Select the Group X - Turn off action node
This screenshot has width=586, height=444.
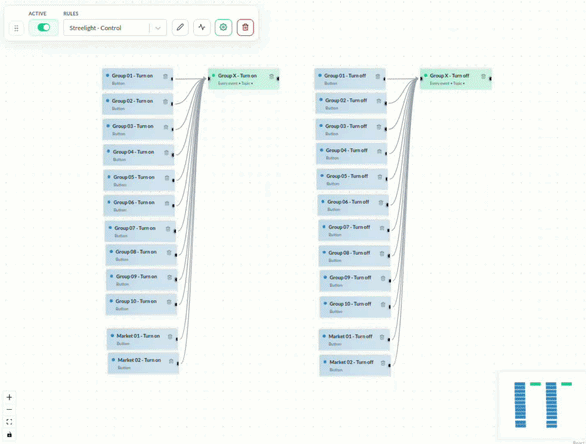coord(456,79)
